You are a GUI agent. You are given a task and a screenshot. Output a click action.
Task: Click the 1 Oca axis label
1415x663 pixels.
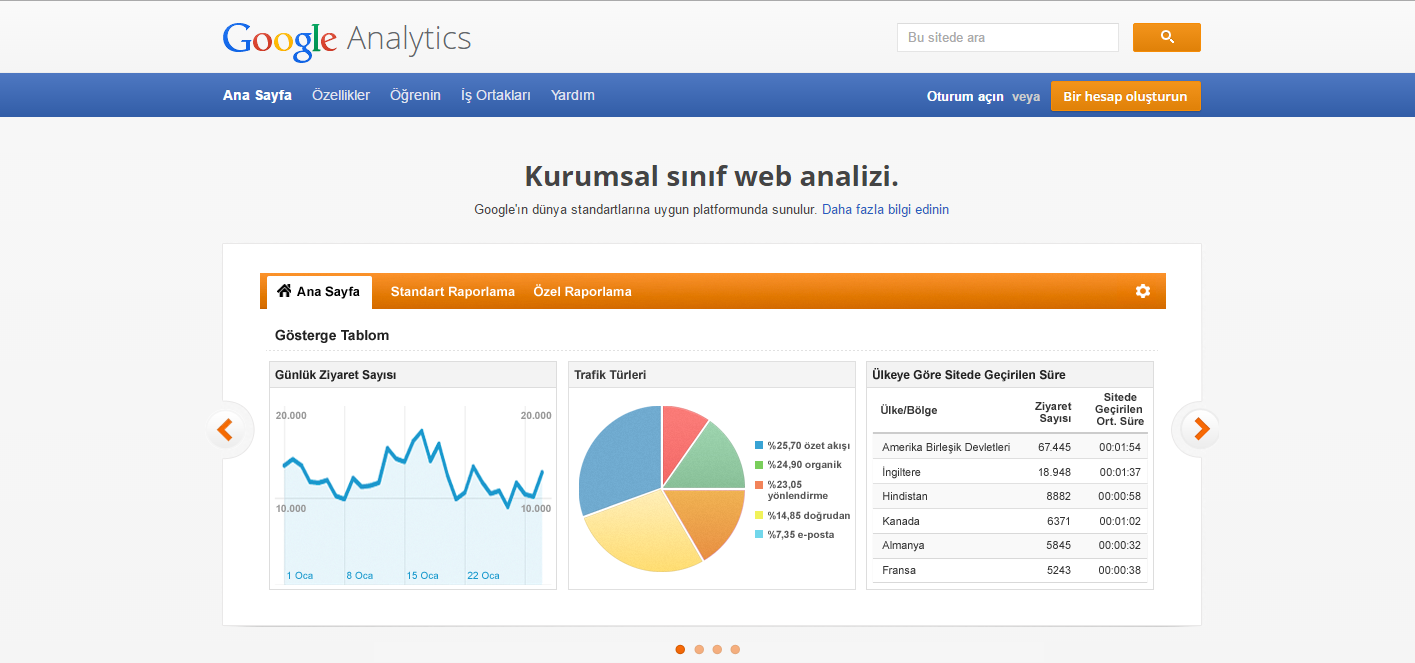[x=300, y=575]
